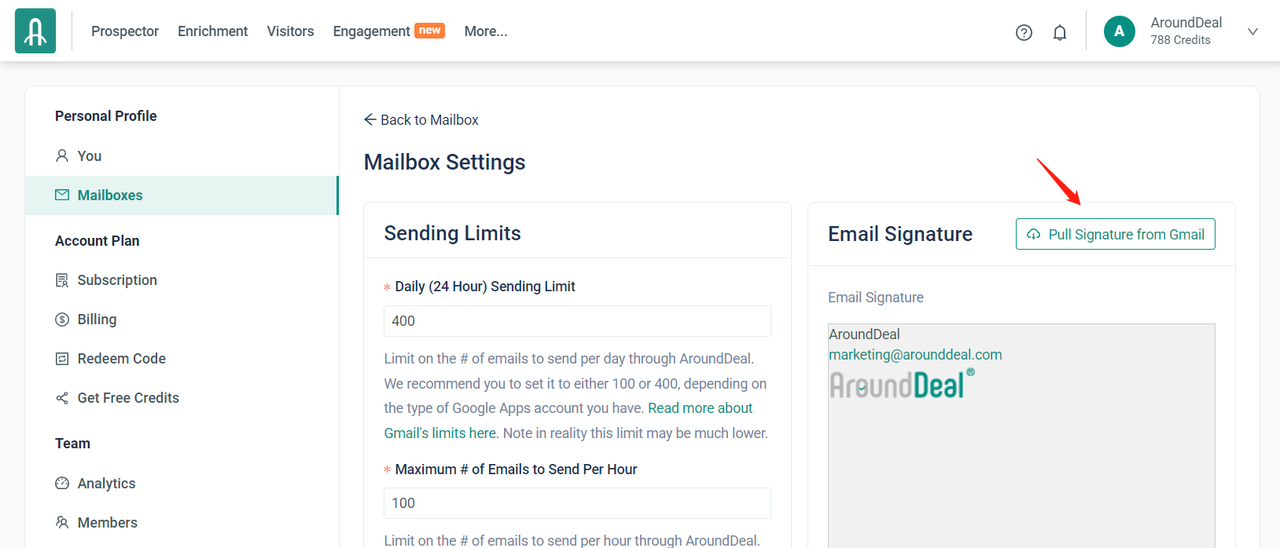
Task: Expand the AroundDeal account dropdown chevron
Action: [x=1252, y=32]
